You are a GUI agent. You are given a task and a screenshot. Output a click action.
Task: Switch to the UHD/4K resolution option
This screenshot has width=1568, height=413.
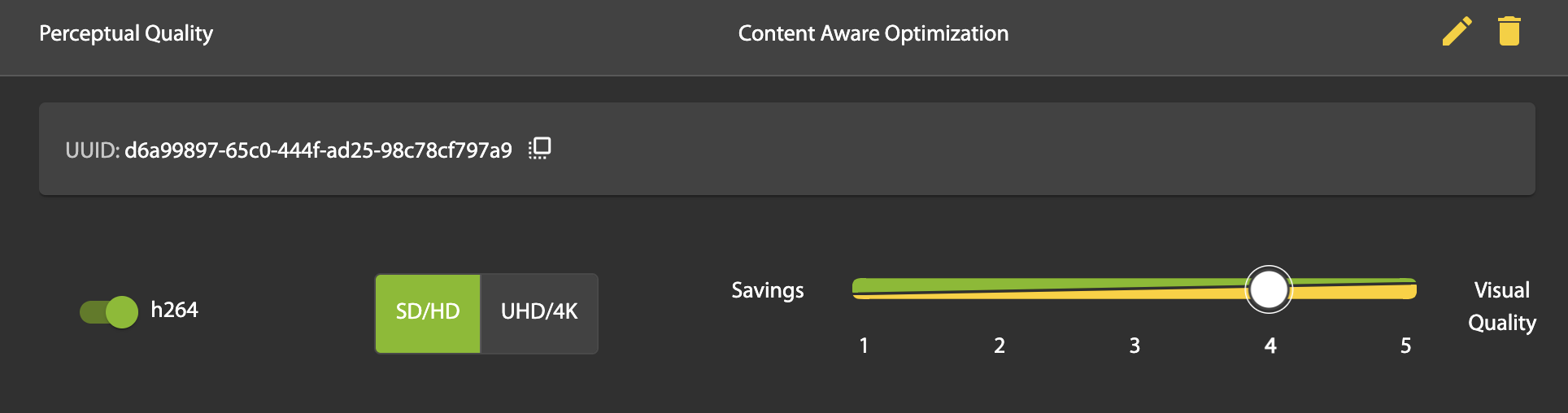[539, 312]
